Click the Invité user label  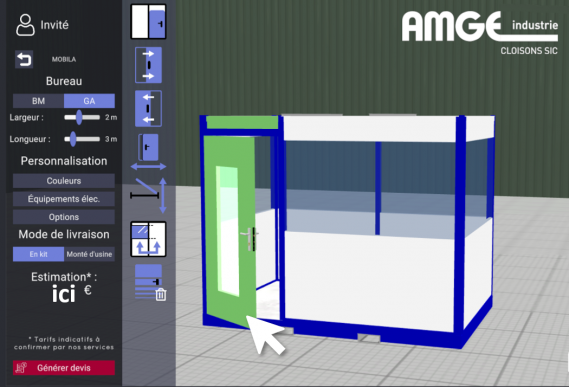coord(54,25)
